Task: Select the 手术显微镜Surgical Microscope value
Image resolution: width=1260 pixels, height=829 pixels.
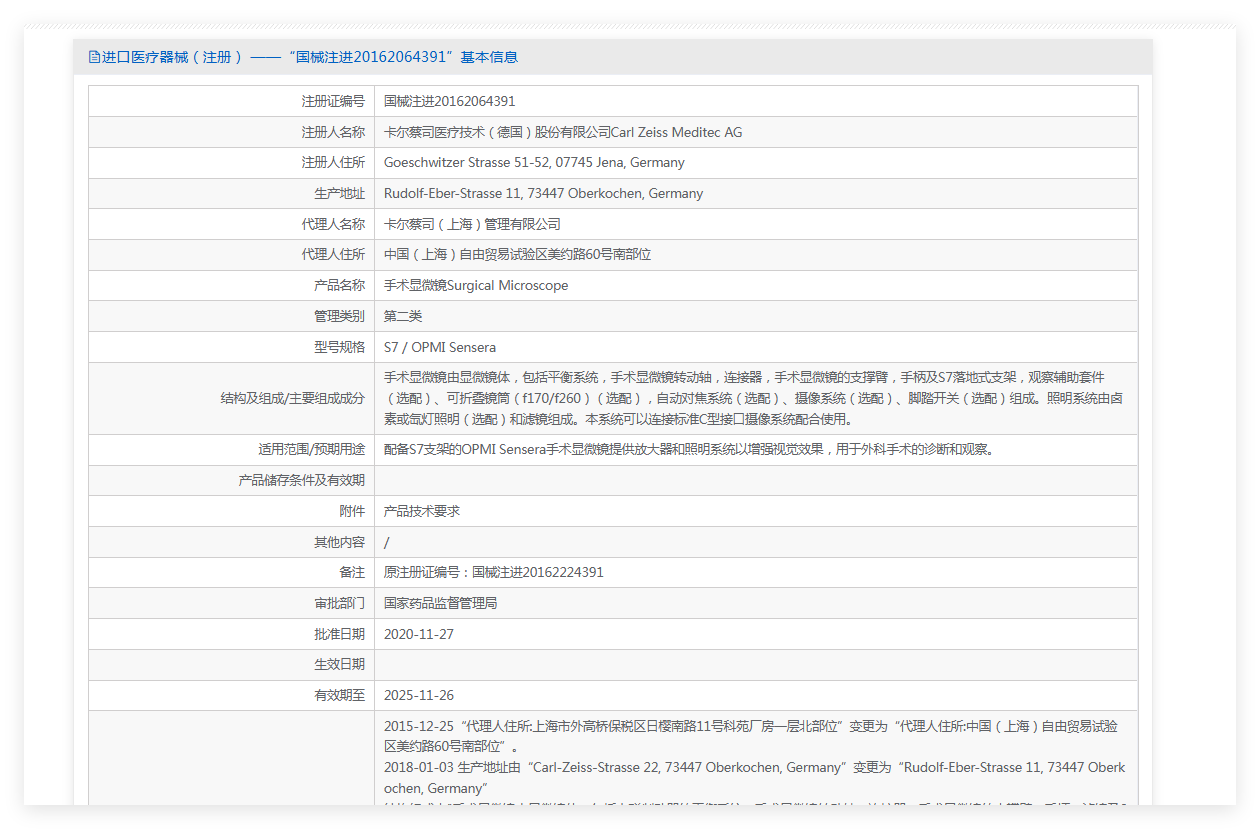Action: tap(476, 285)
